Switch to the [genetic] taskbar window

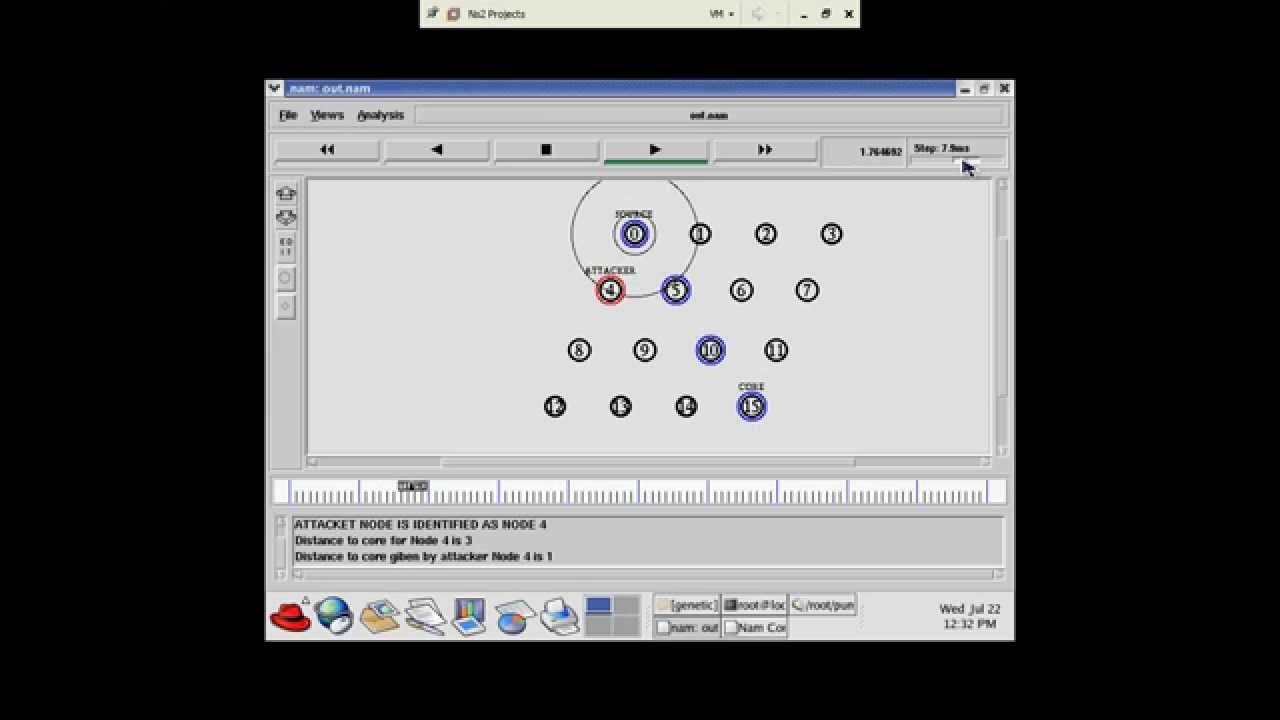(x=686, y=605)
